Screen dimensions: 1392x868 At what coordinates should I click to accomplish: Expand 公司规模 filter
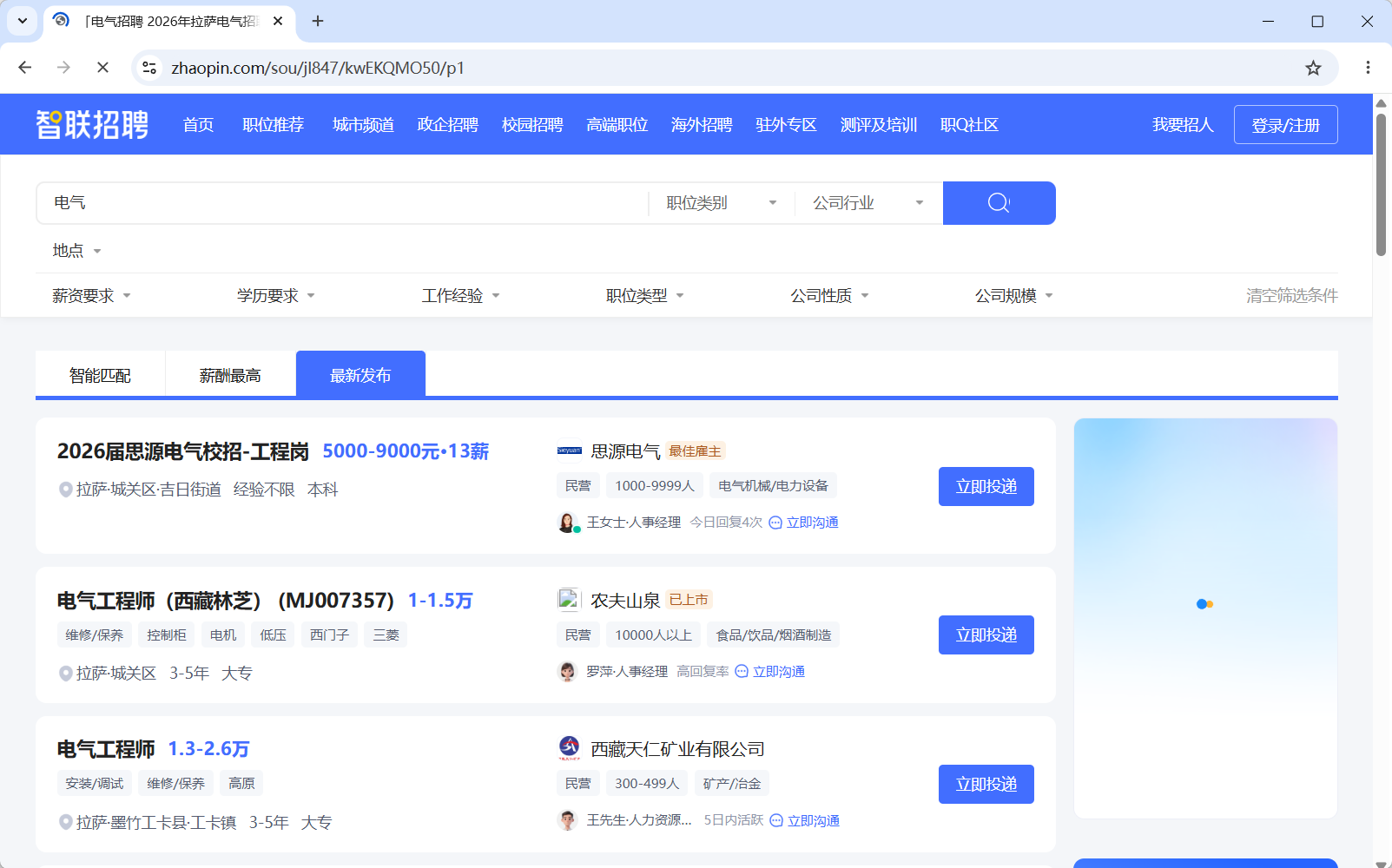(1014, 296)
